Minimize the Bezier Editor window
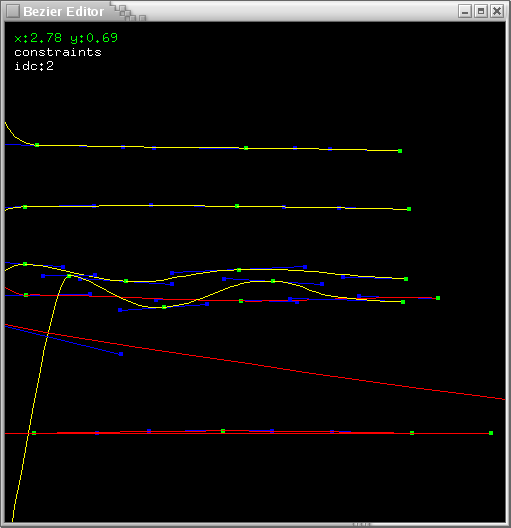Image resolution: width=511 pixels, height=528 pixels. click(x=465, y=11)
